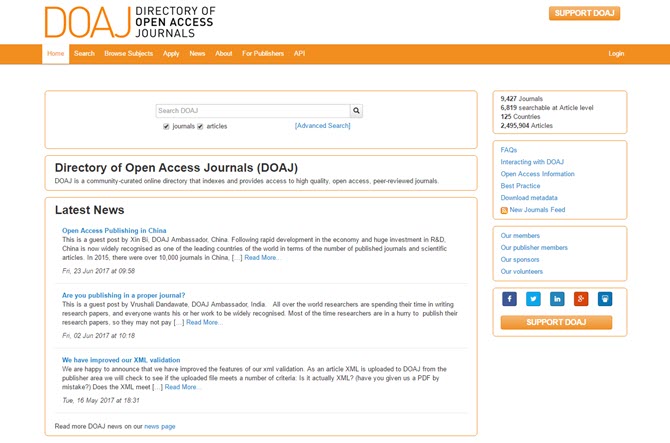Viewport: 670px width, 443px height.
Task: Click the magnifying glass search button
Action: 357,111
